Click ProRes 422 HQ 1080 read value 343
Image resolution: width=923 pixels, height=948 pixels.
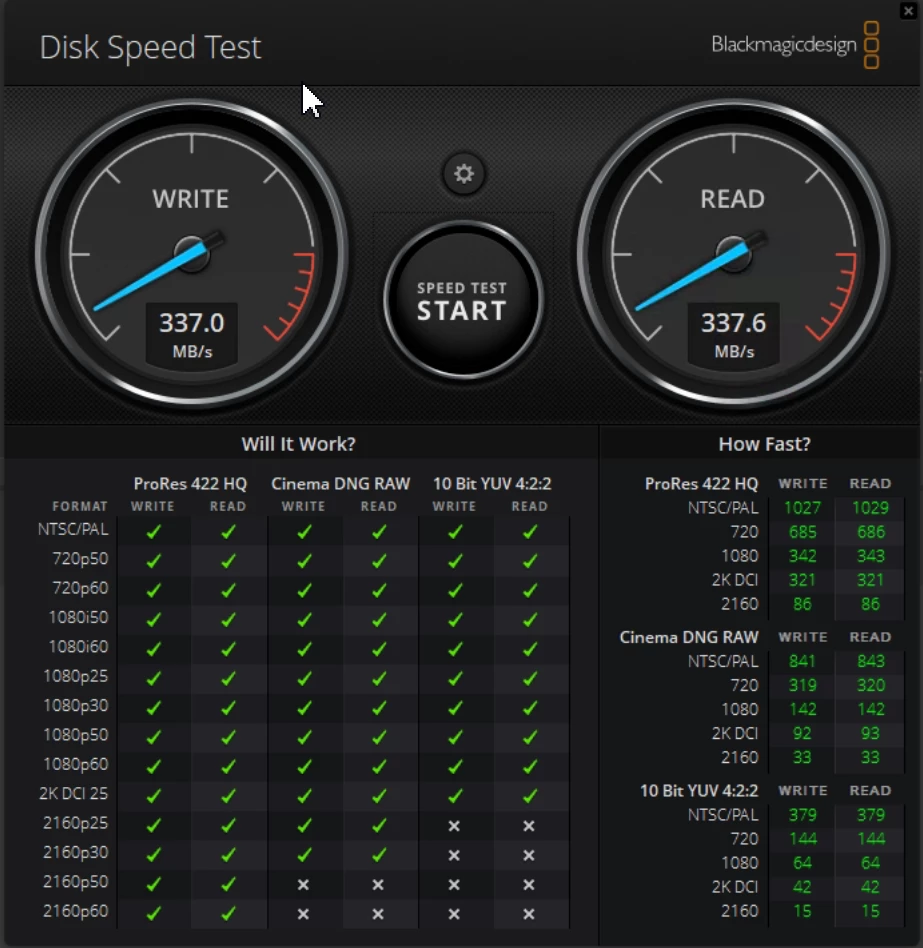870,556
